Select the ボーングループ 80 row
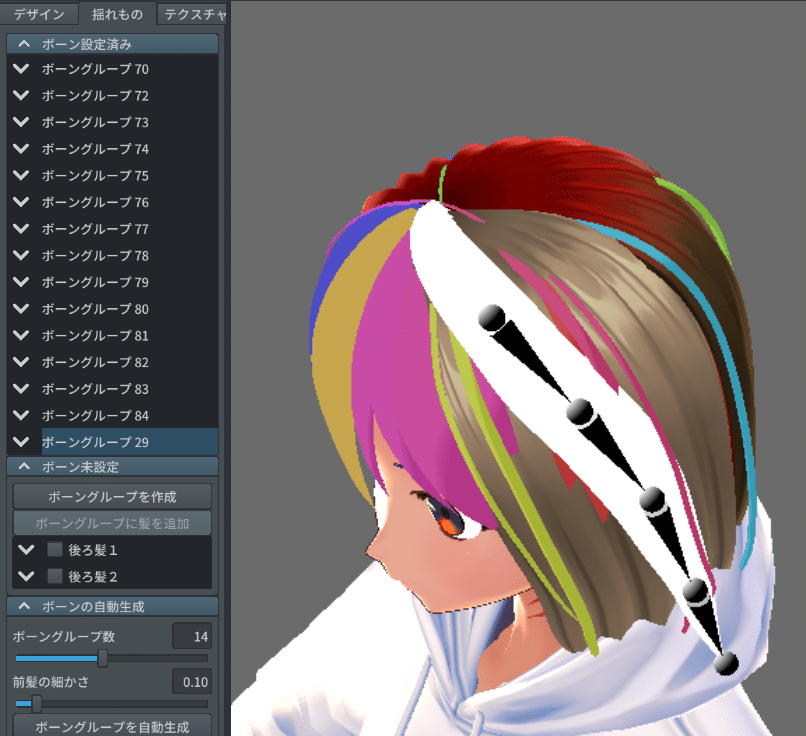This screenshot has width=806, height=736. 130,309
